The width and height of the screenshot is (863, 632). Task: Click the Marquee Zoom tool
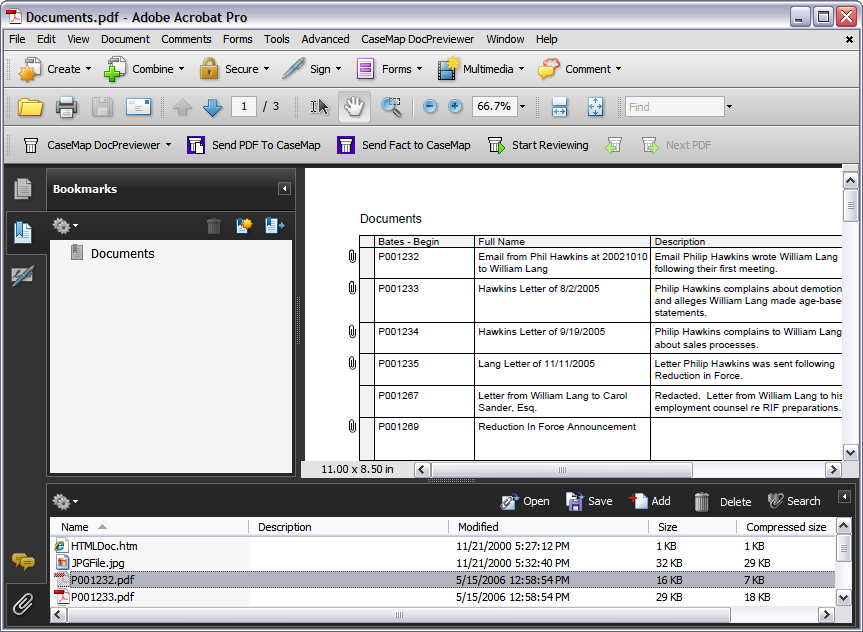pos(391,107)
